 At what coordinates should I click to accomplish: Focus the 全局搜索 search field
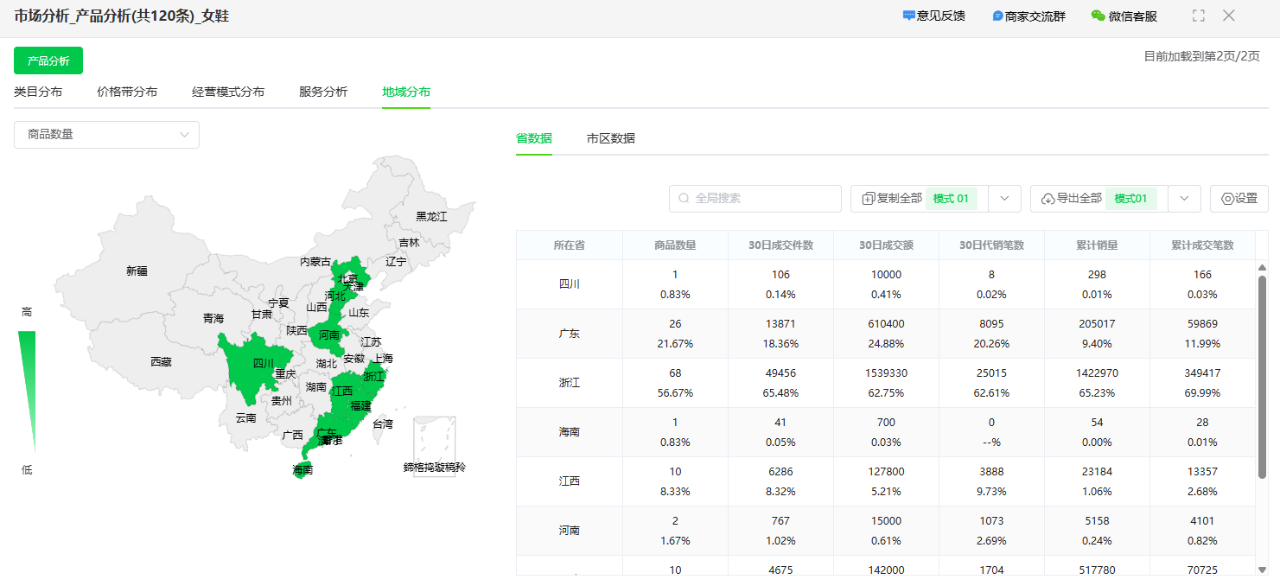(x=755, y=199)
